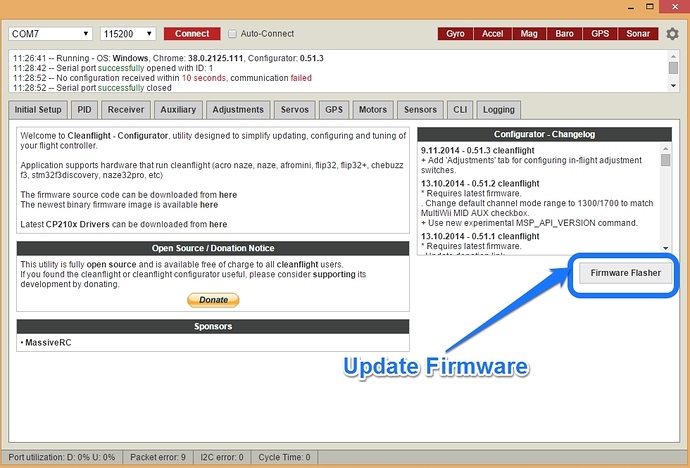Close the Cleanflight window

point(675,7)
